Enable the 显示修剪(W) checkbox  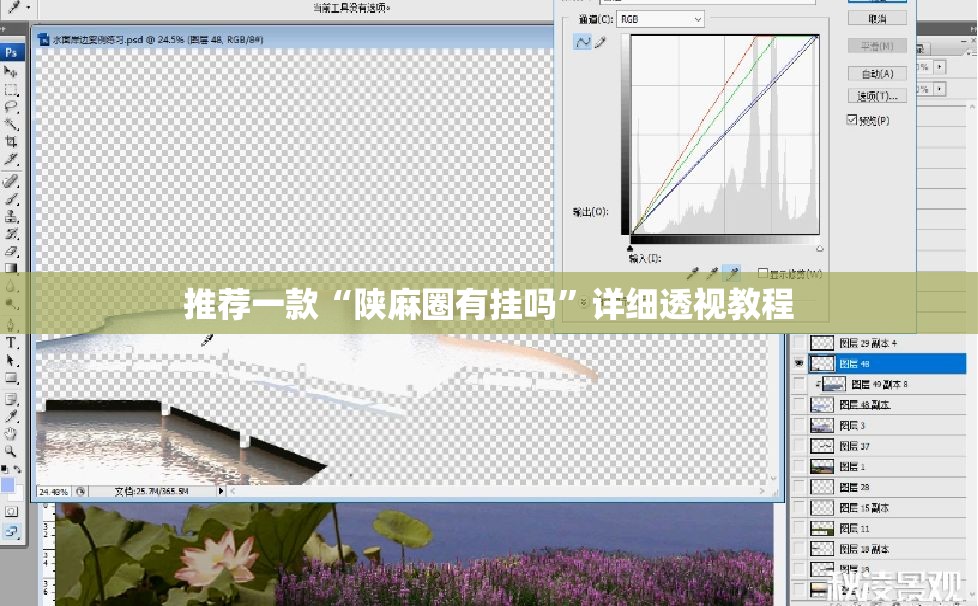coord(762,273)
